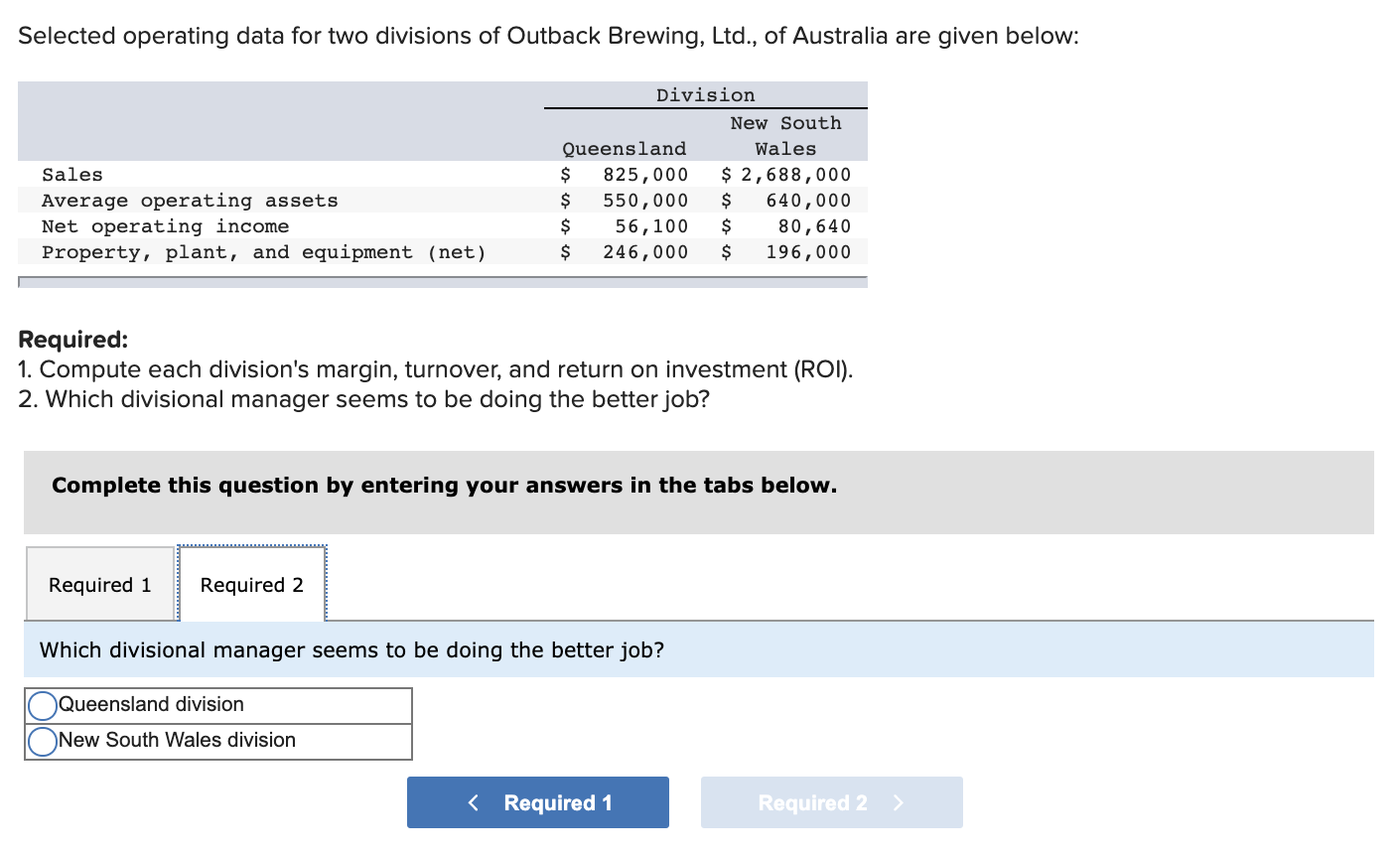Click the Division table header
Viewport: 1400px width, 858px height.
[x=706, y=95]
